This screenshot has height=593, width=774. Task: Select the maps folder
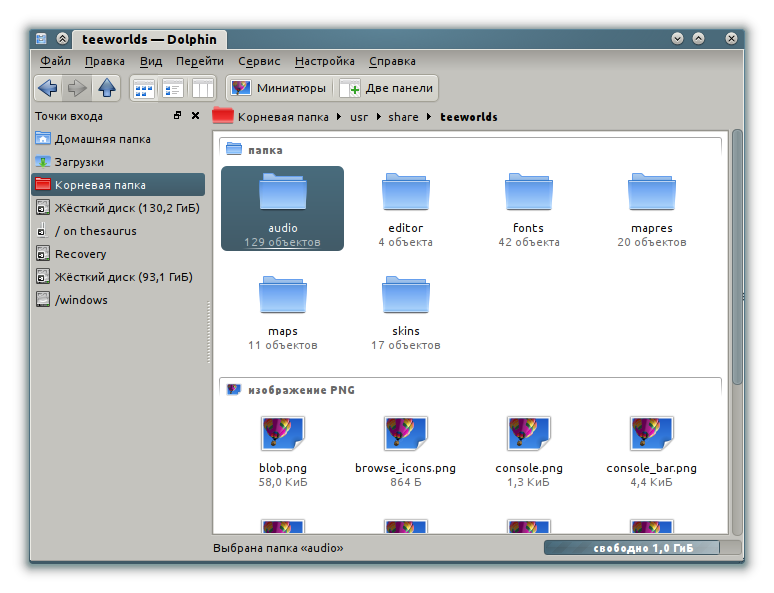(x=282, y=312)
